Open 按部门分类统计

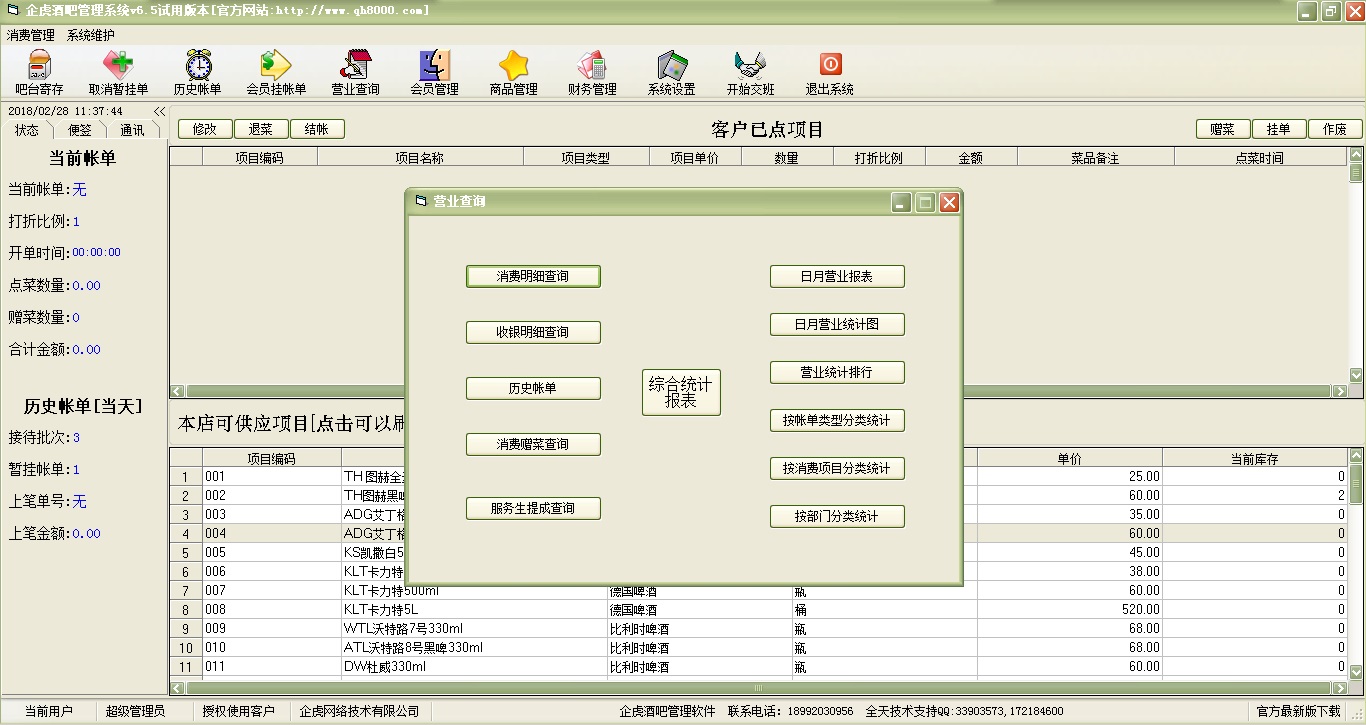pyautogui.click(x=837, y=516)
